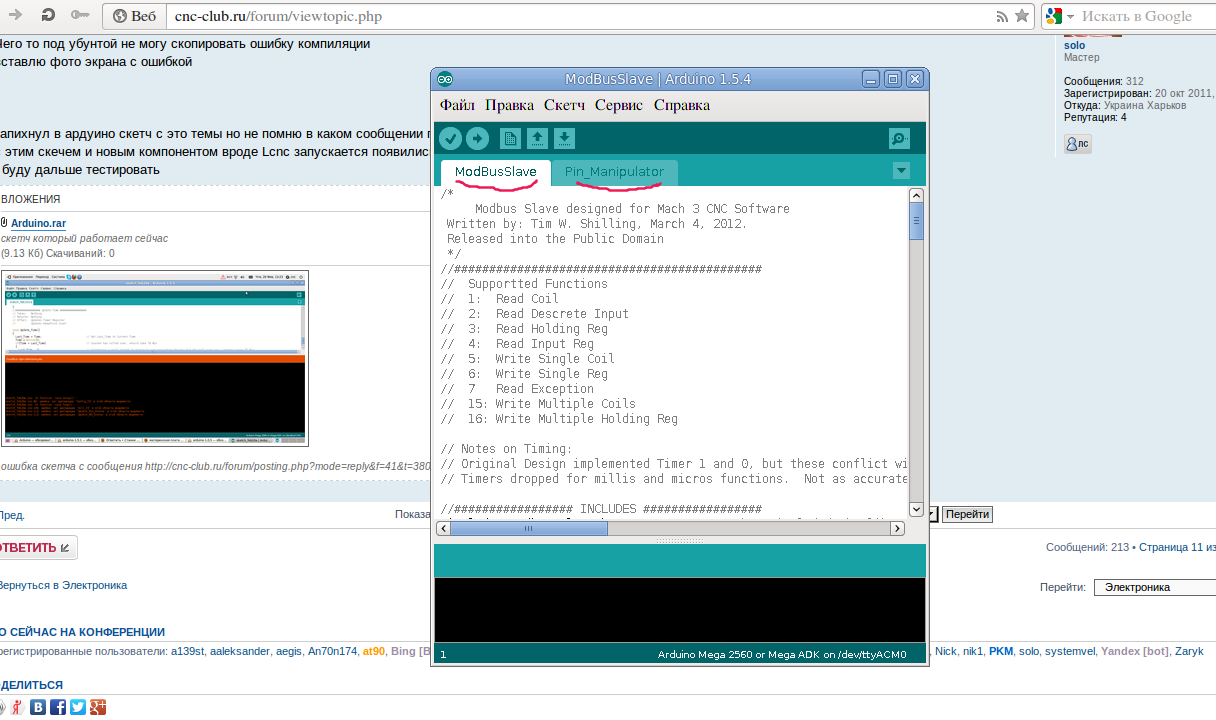The image size is (1216, 720).
Task: Click the Open sketch up-arrow icon
Action: 537,138
